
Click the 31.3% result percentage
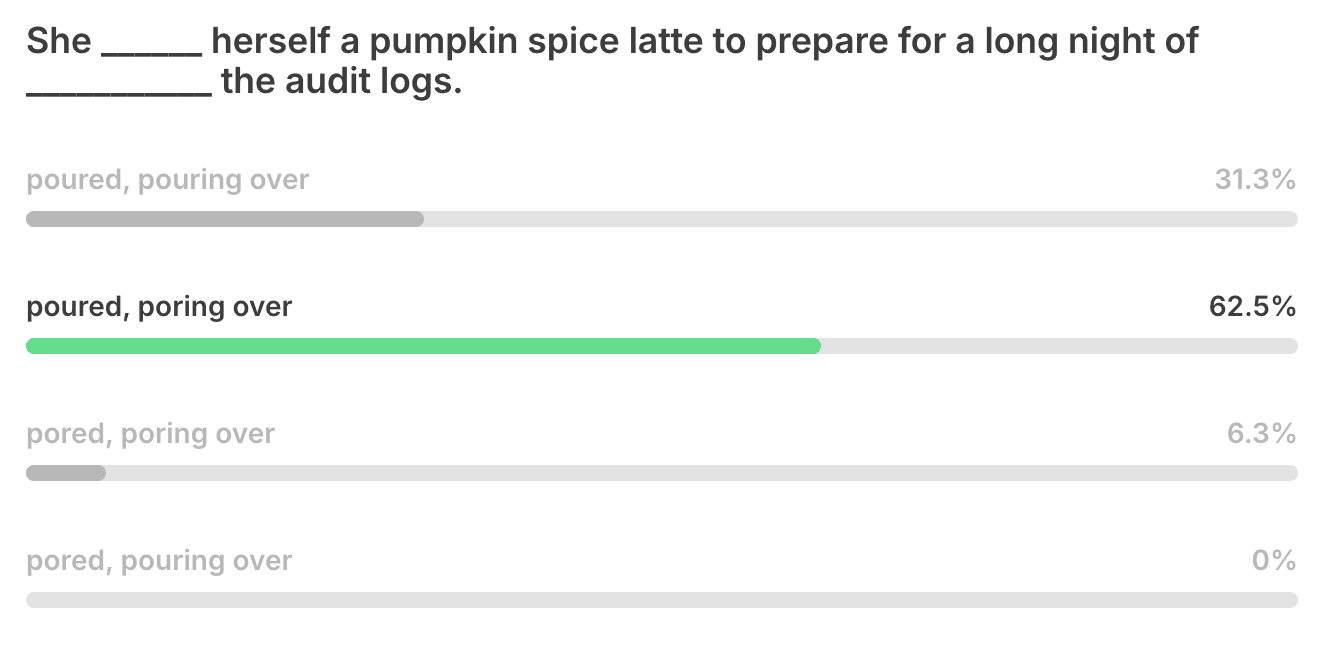point(1255,180)
